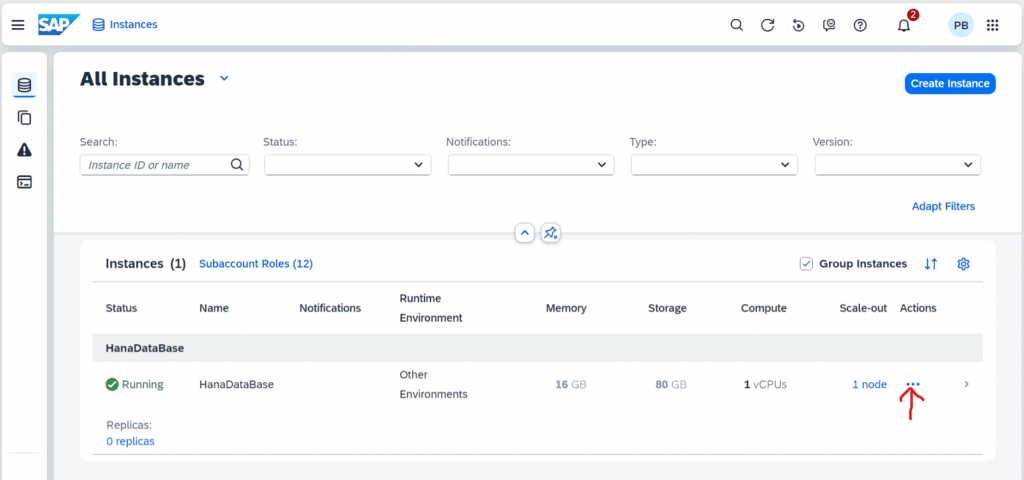This screenshot has width=1024, height=480.
Task: Toggle the Group Instances checkbox
Action: [806, 264]
